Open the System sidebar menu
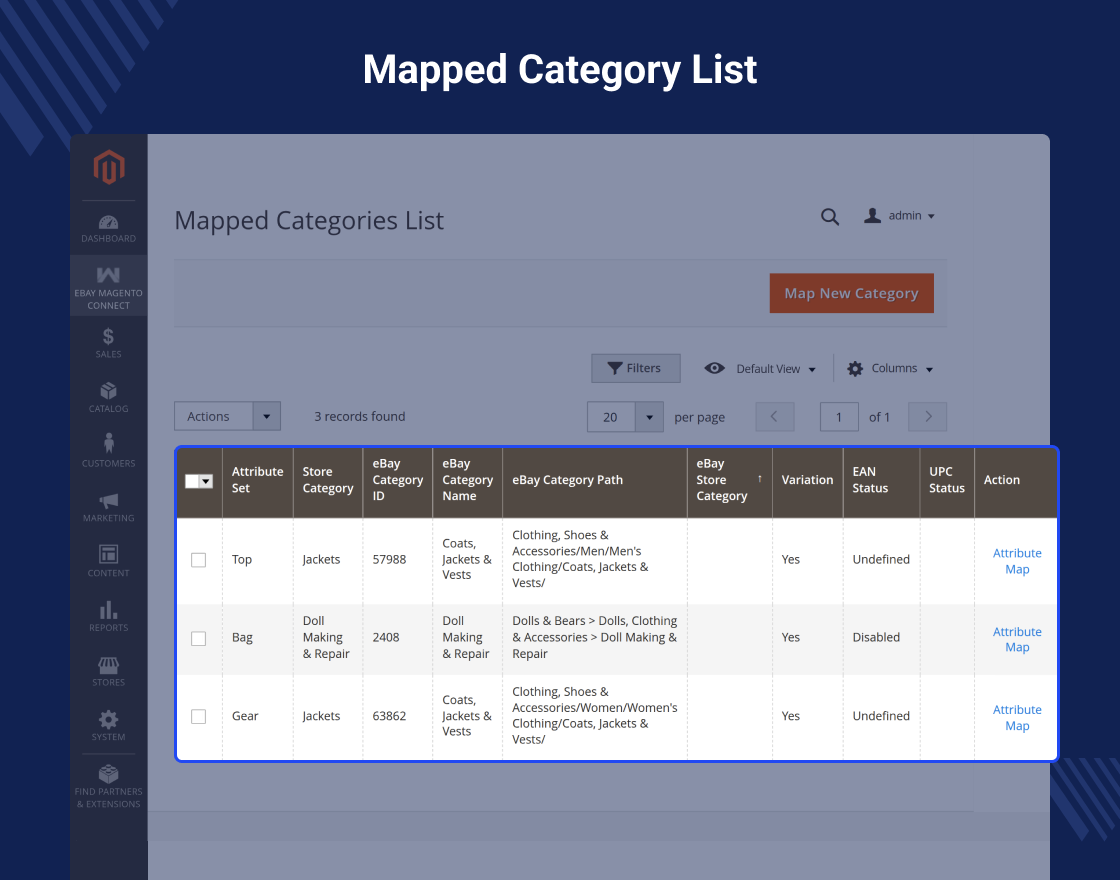The height and width of the screenshot is (880, 1120). pos(109,725)
